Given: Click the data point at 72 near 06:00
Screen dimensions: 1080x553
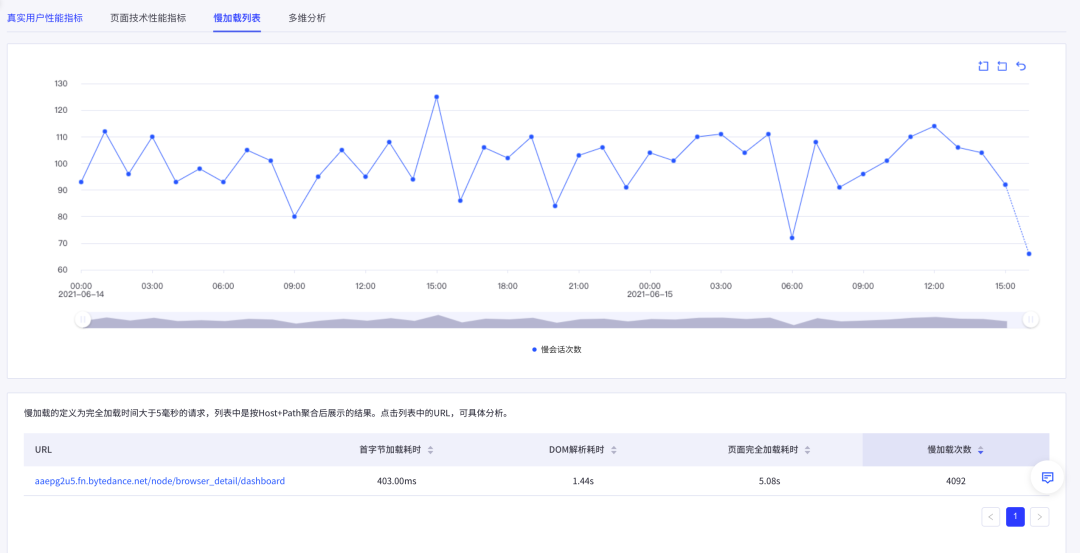Looking at the screenshot, I should point(792,238).
